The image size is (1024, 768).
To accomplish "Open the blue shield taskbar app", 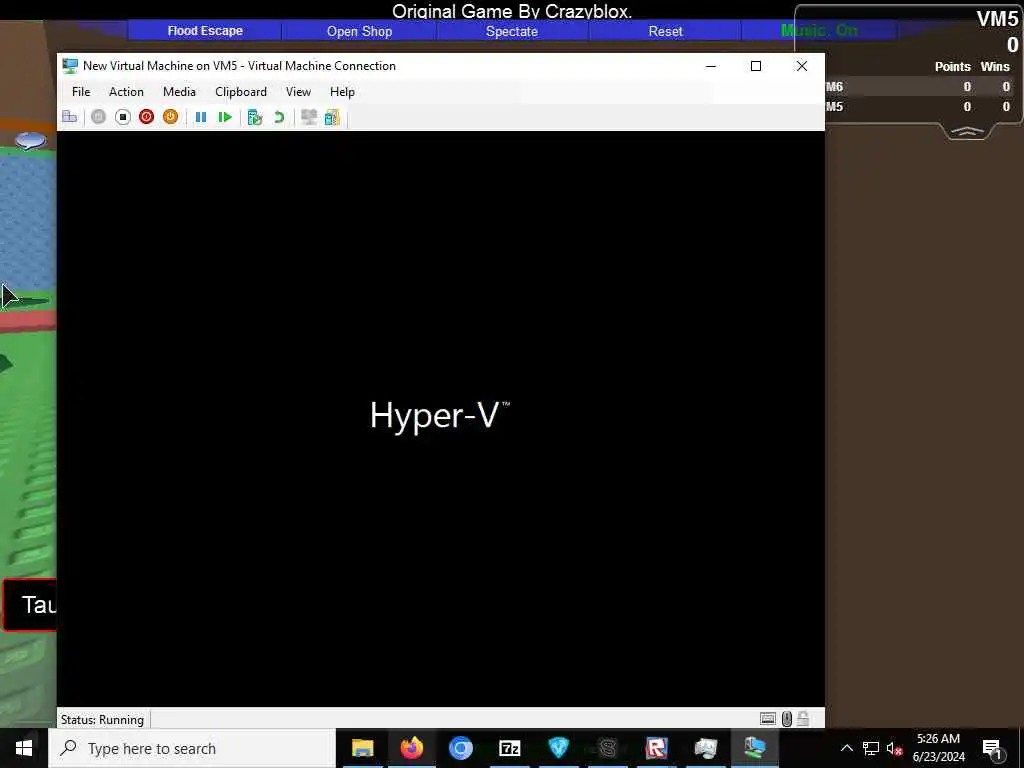I will tap(558, 748).
